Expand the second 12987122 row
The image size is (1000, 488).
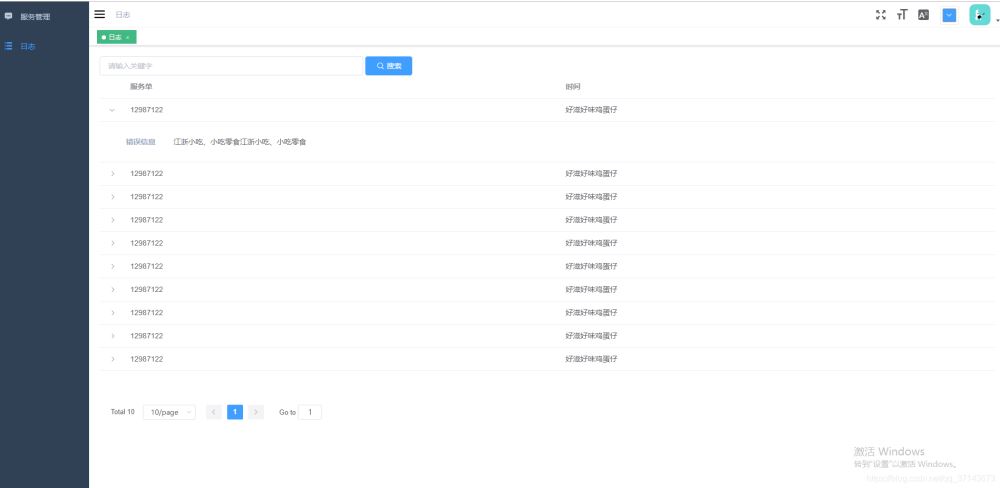click(112, 174)
